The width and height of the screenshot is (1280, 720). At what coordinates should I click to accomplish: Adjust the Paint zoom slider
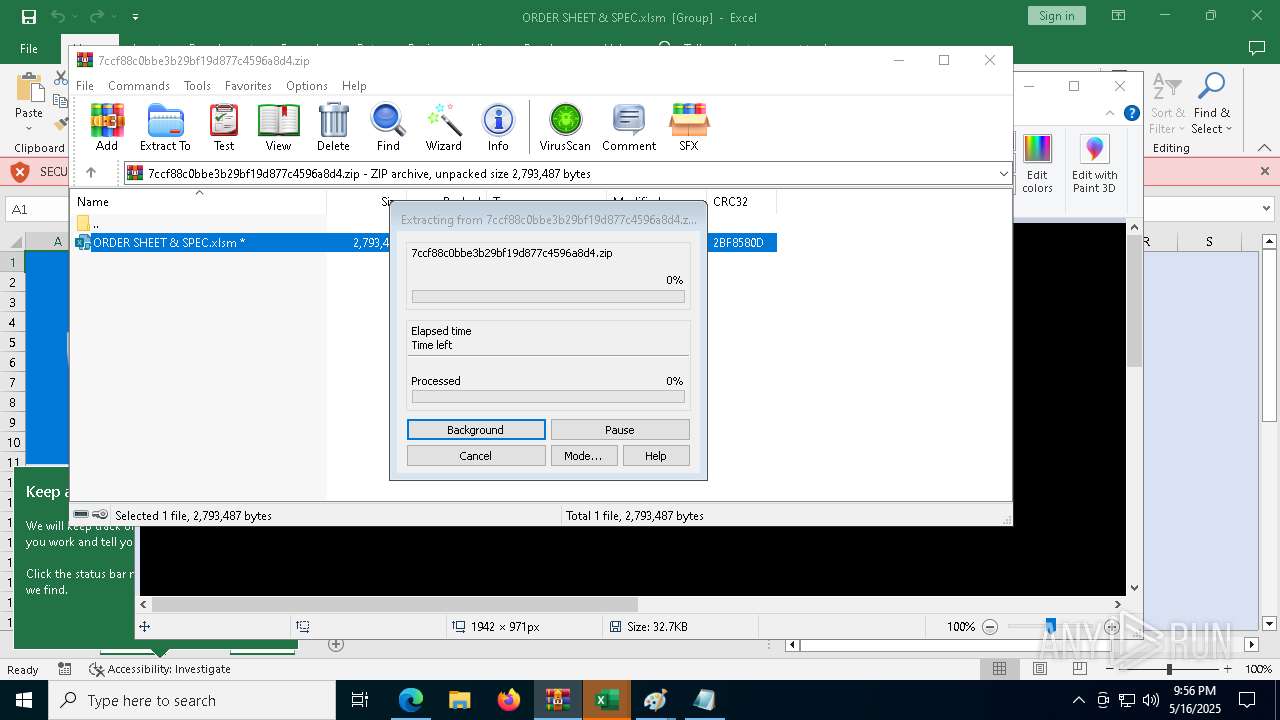(1050, 626)
